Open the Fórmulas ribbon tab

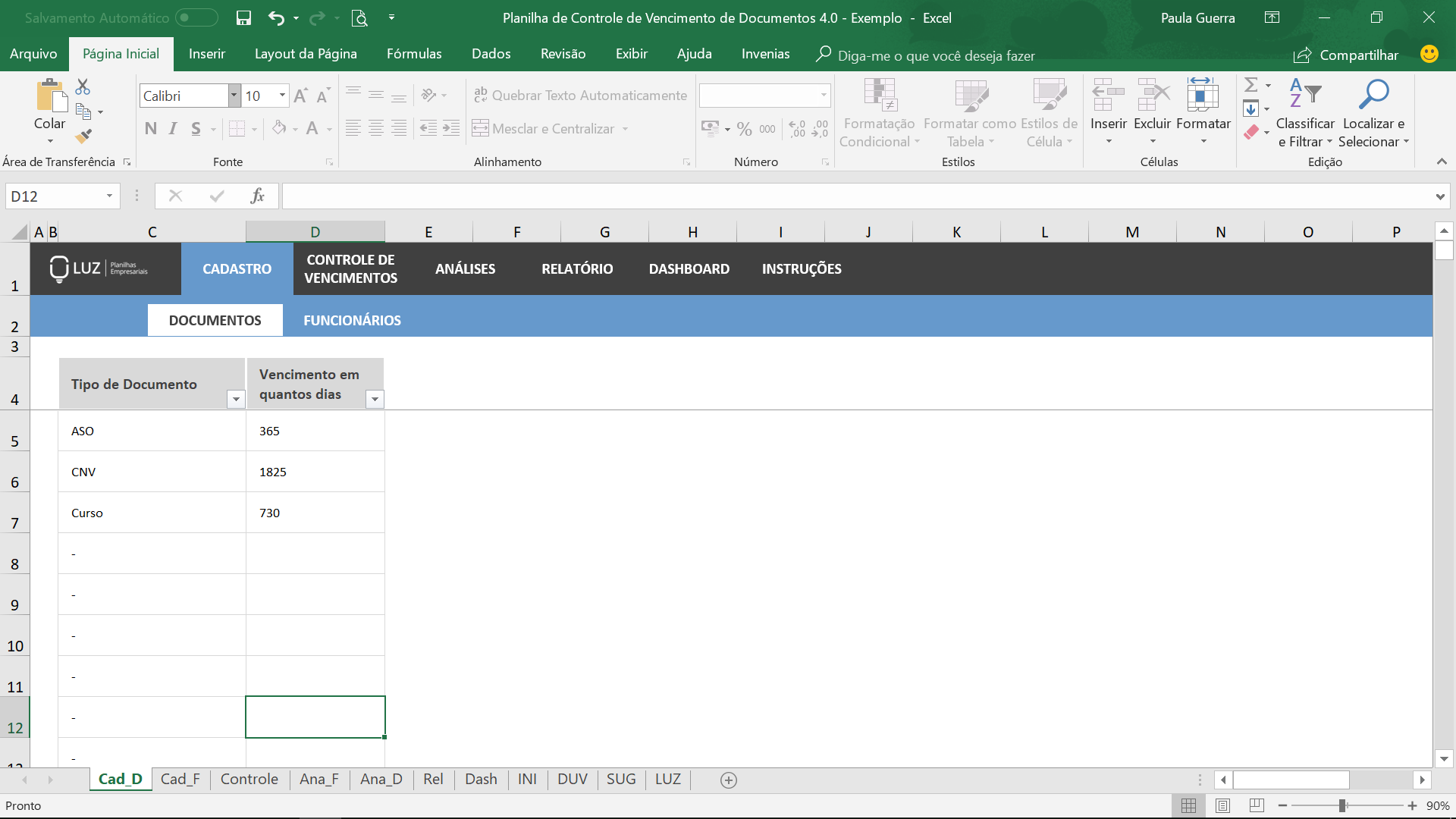(x=413, y=54)
